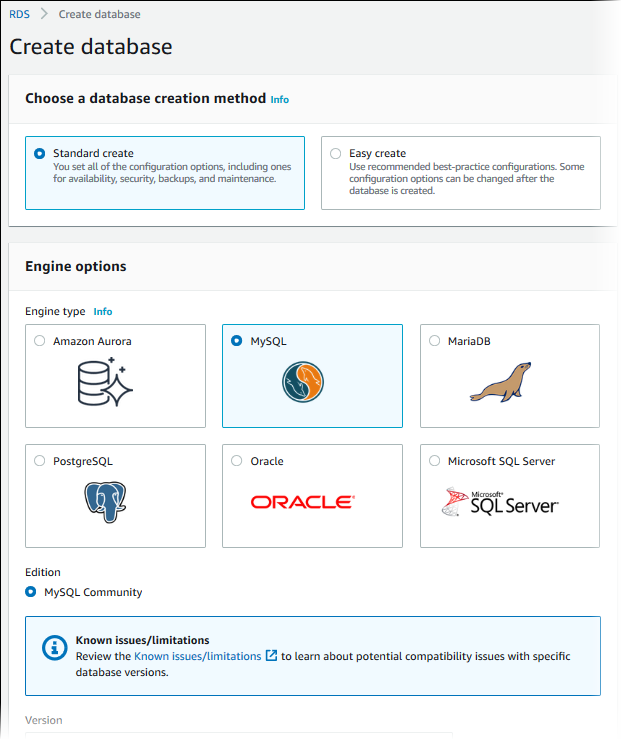622x740 pixels.
Task: Click the red Oracle logo
Action: (x=302, y=502)
